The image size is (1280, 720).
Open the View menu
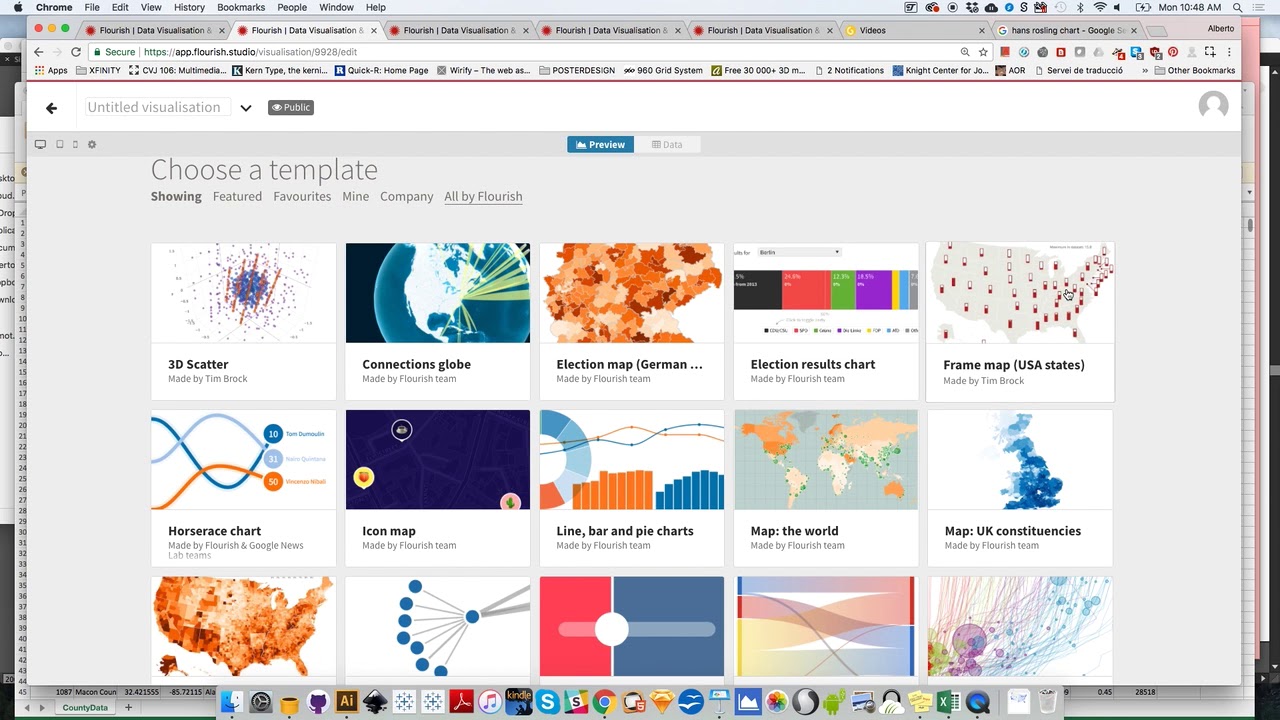[151, 7]
